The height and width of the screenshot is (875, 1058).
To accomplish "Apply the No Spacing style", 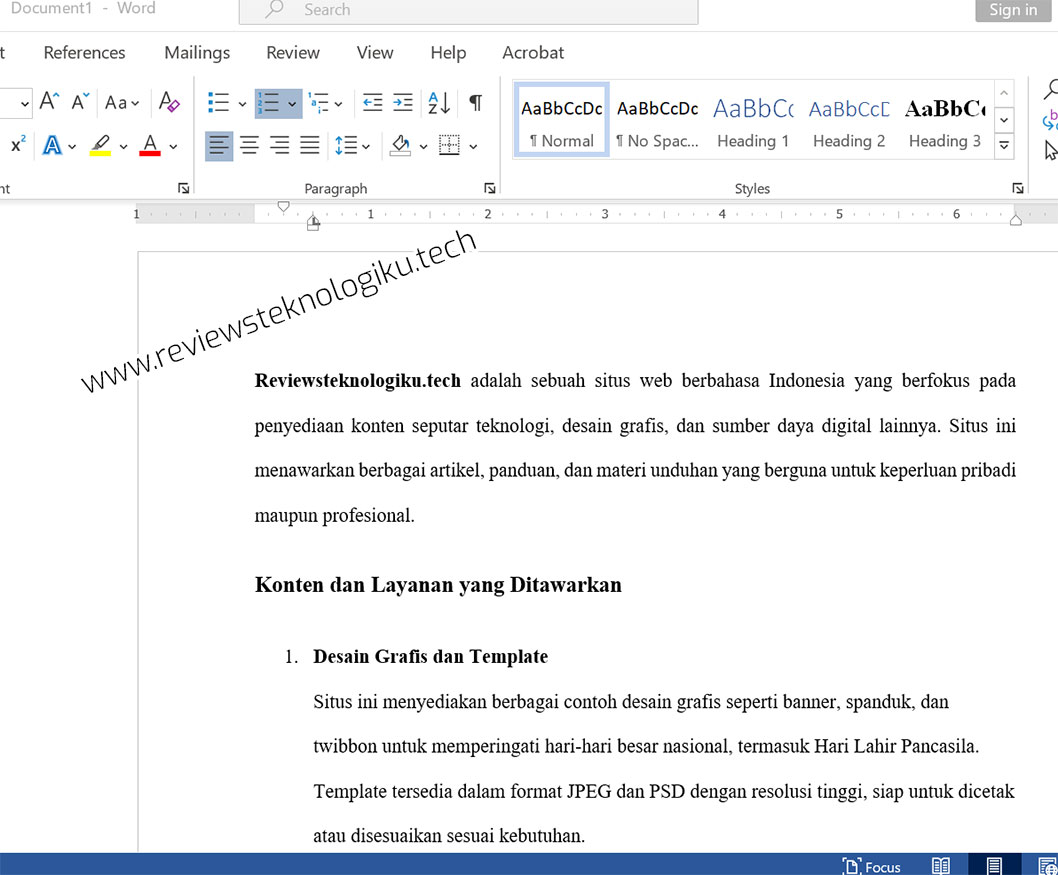I will pos(657,120).
